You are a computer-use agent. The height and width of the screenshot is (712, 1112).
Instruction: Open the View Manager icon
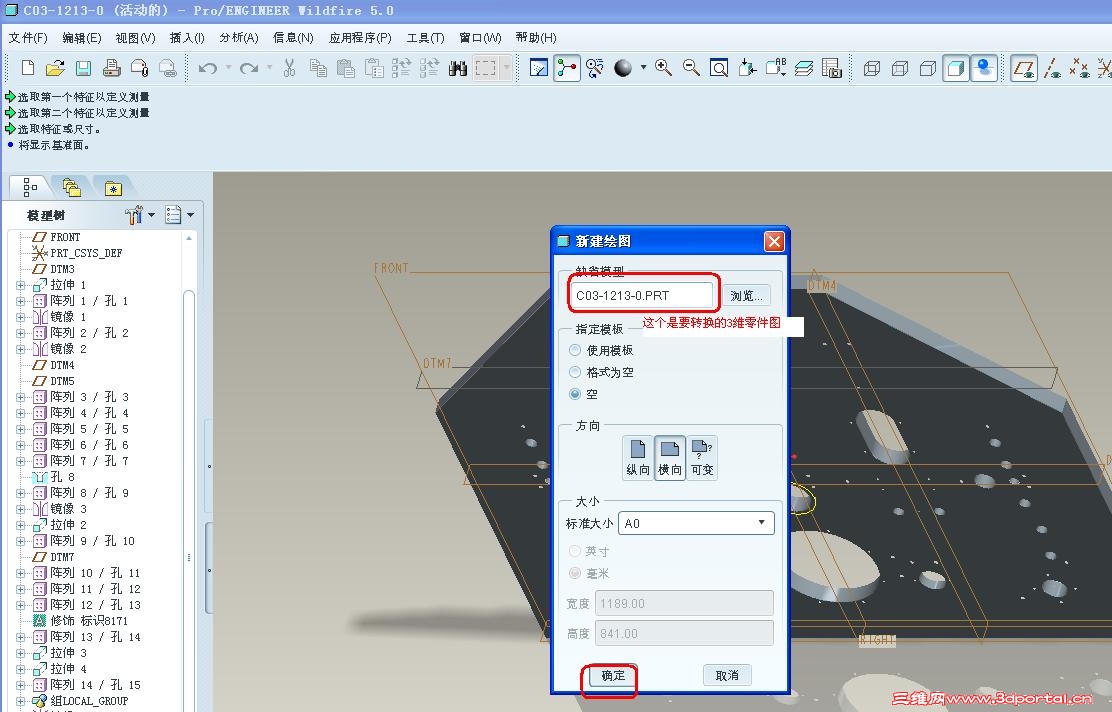pos(832,68)
